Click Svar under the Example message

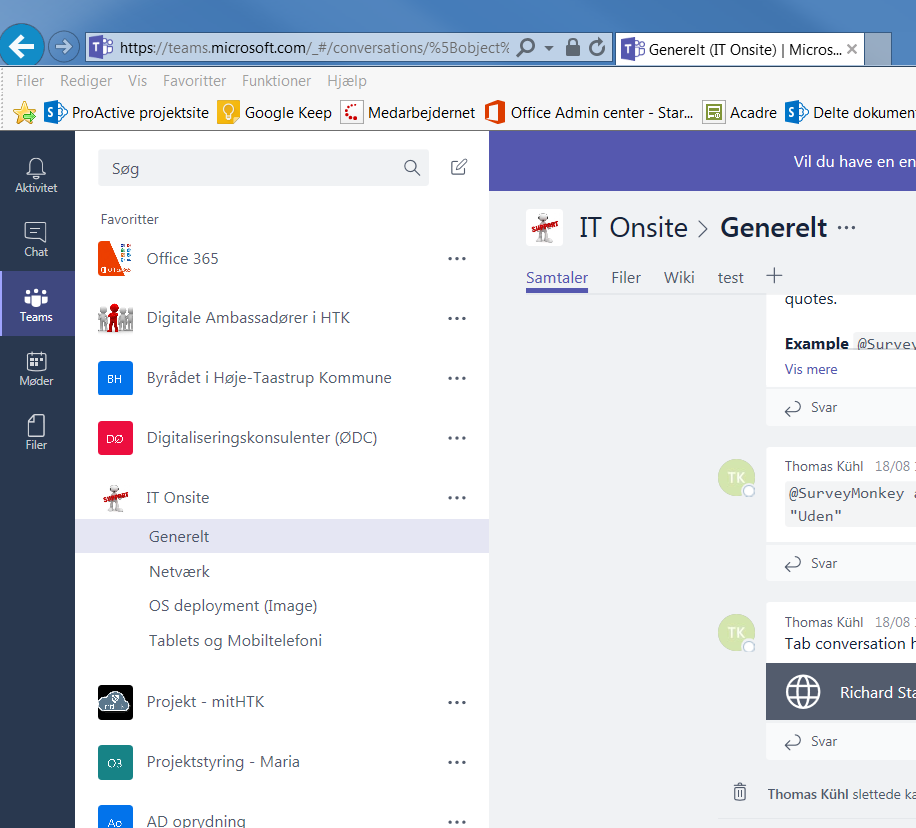811,407
